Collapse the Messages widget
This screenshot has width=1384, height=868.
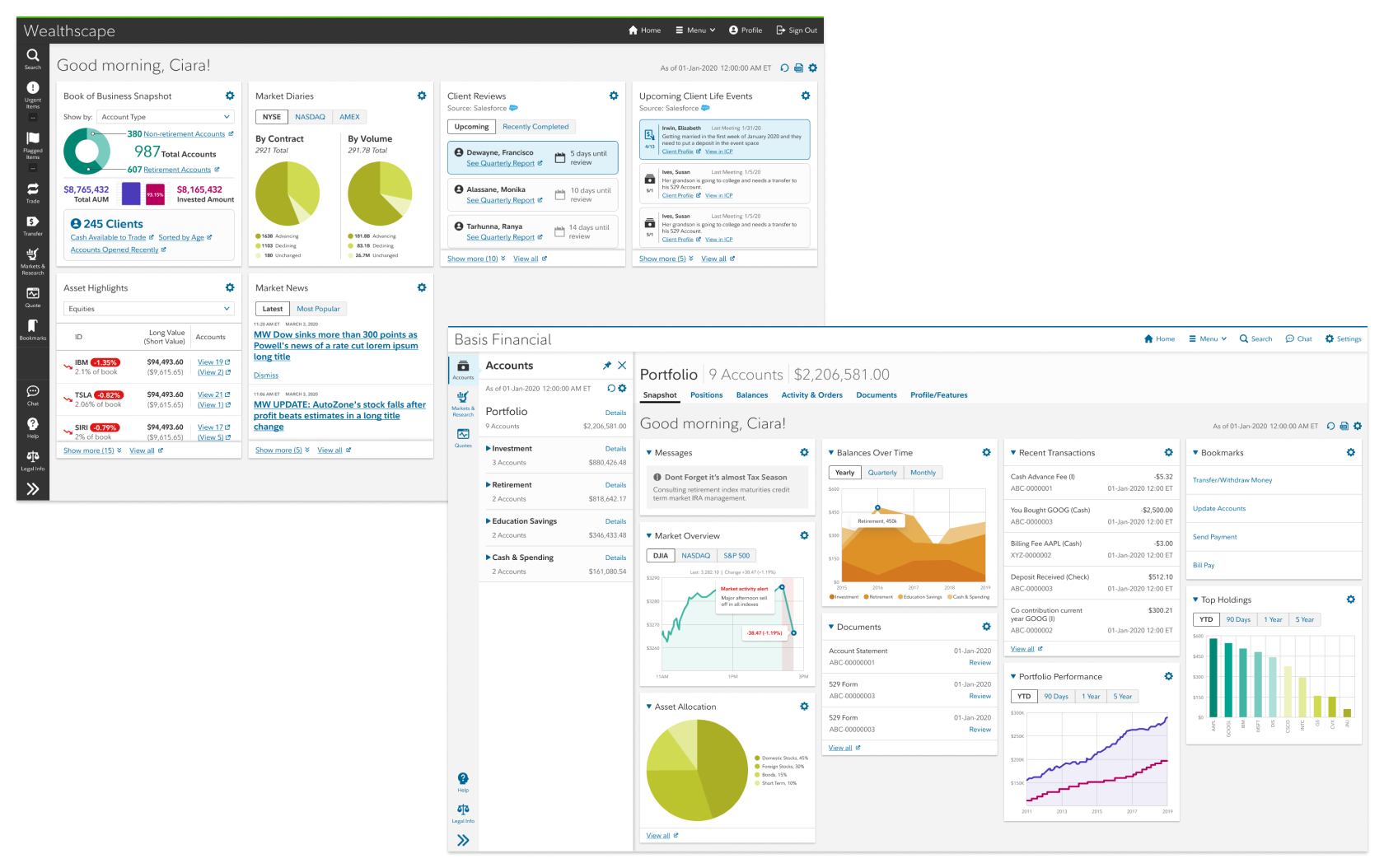click(649, 453)
